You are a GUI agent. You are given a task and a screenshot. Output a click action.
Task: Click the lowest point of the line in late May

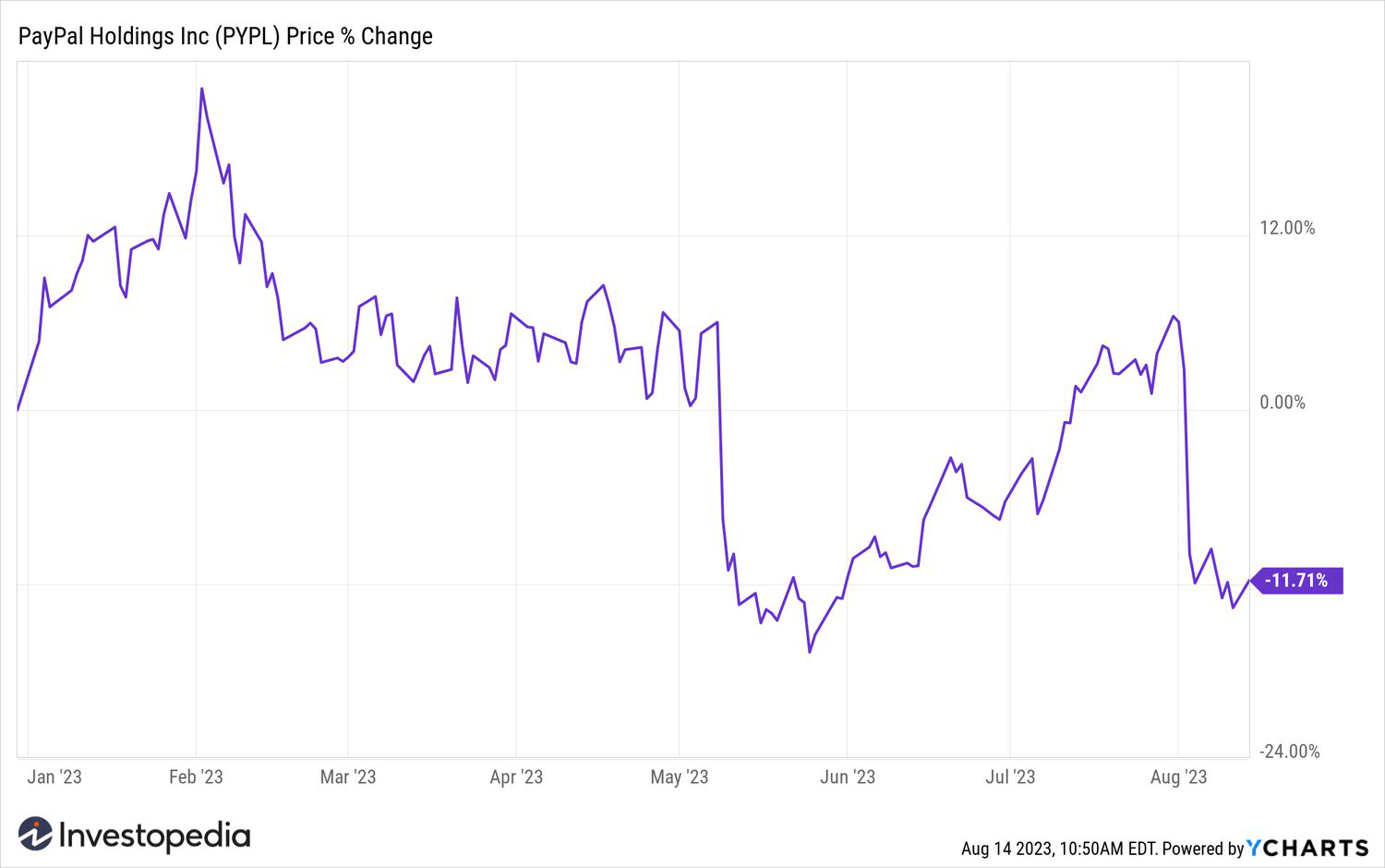(x=810, y=652)
